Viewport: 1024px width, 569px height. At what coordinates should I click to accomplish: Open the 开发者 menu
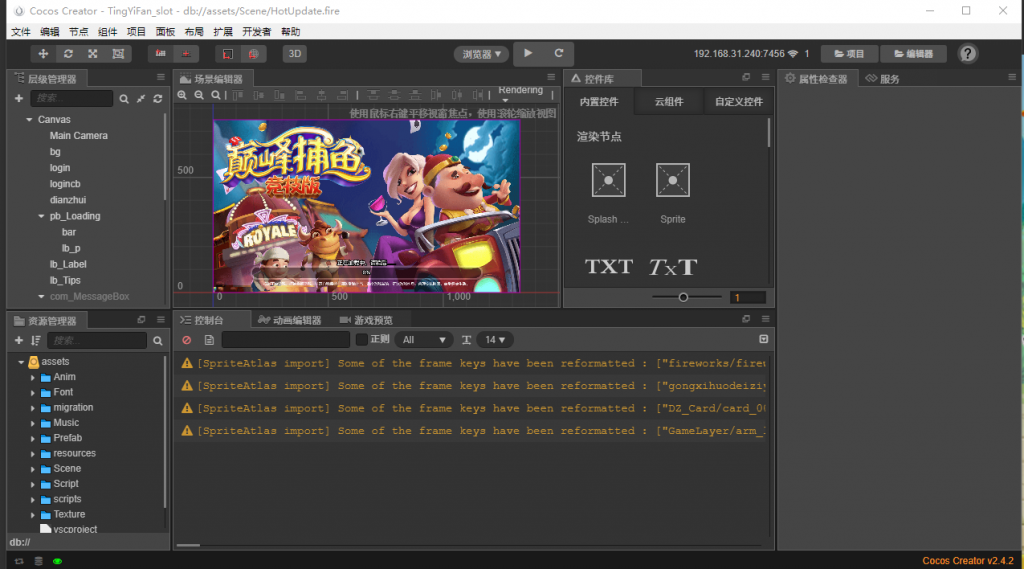[256, 31]
